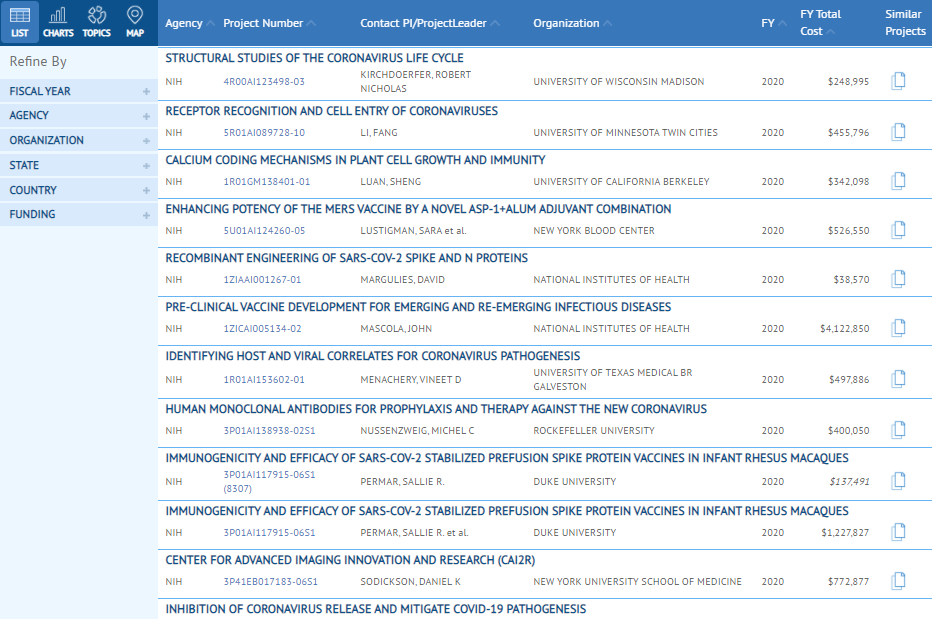Open project 3P01AI138938-02S1
932x619 pixels.
(x=269, y=431)
